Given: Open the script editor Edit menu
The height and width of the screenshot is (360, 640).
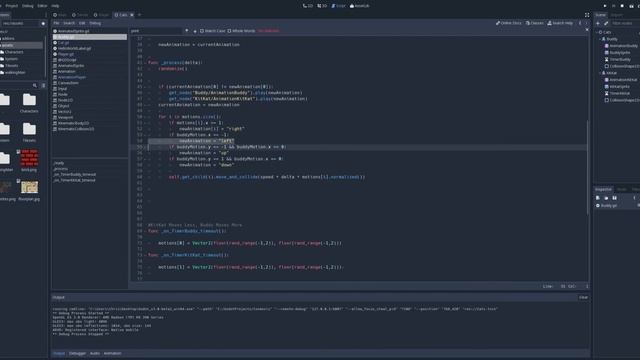Looking at the screenshot, I should pyautogui.click(x=82, y=23).
